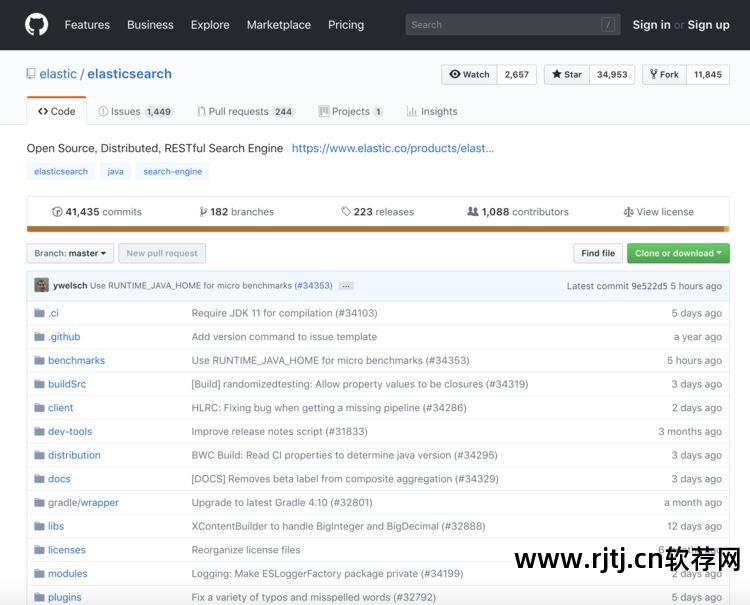The height and width of the screenshot is (605, 750).
Task: Click the distribution folder icon
Action: pos(39,455)
